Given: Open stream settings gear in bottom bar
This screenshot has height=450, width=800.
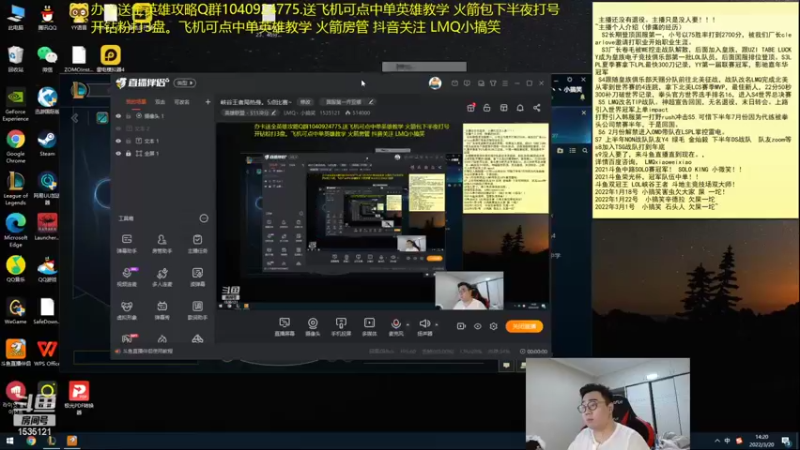Looking at the screenshot, I should coord(493,326).
